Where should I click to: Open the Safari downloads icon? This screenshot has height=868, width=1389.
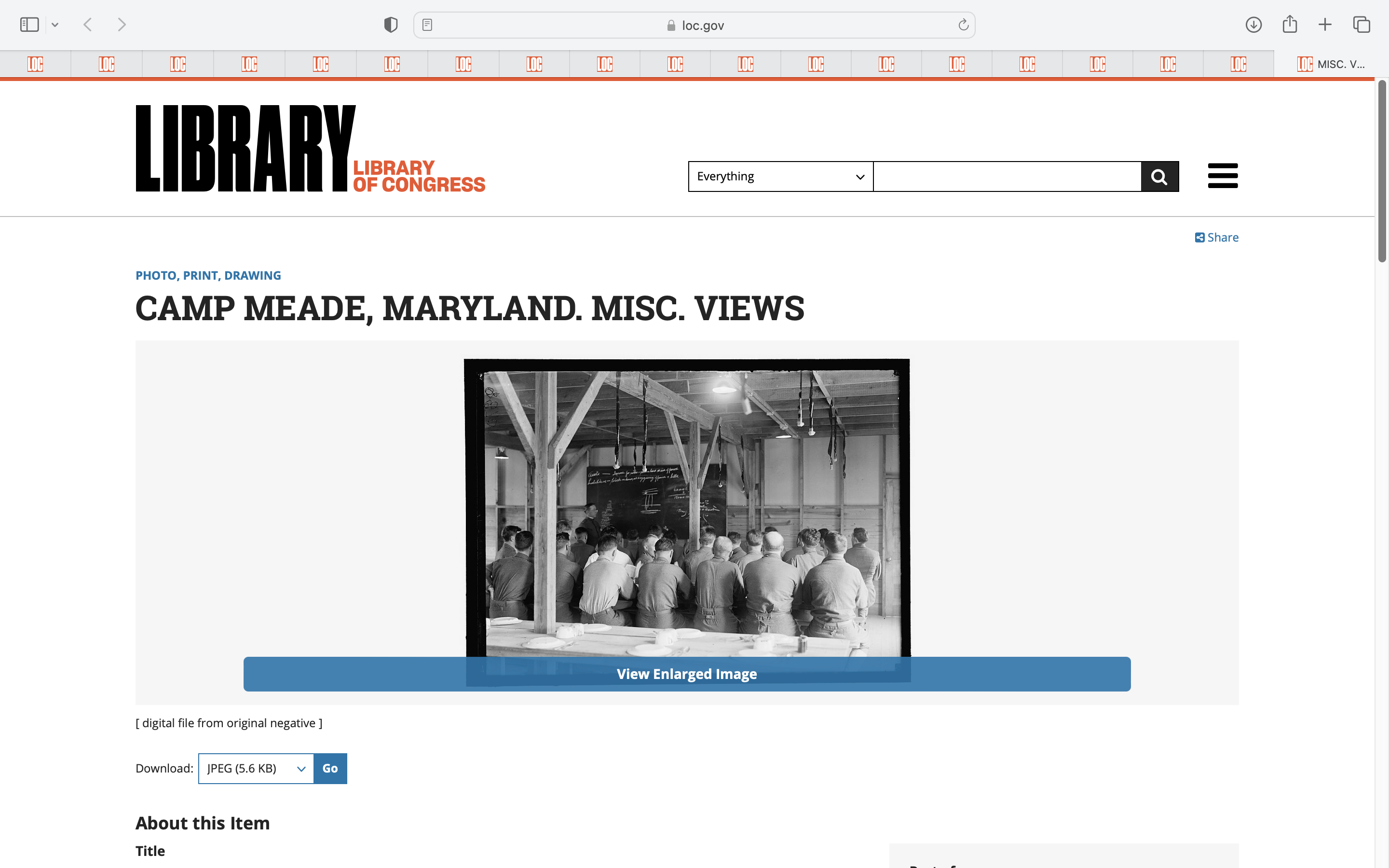click(1253, 25)
